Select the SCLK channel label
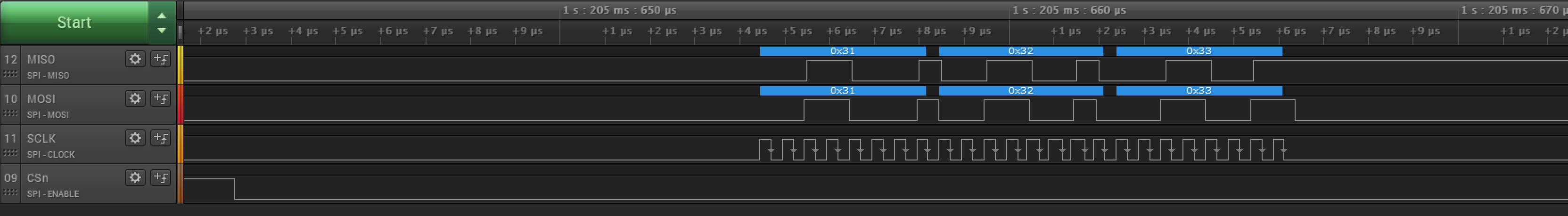Image resolution: width=1568 pixels, height=216 pixels. tap(41, 139)
